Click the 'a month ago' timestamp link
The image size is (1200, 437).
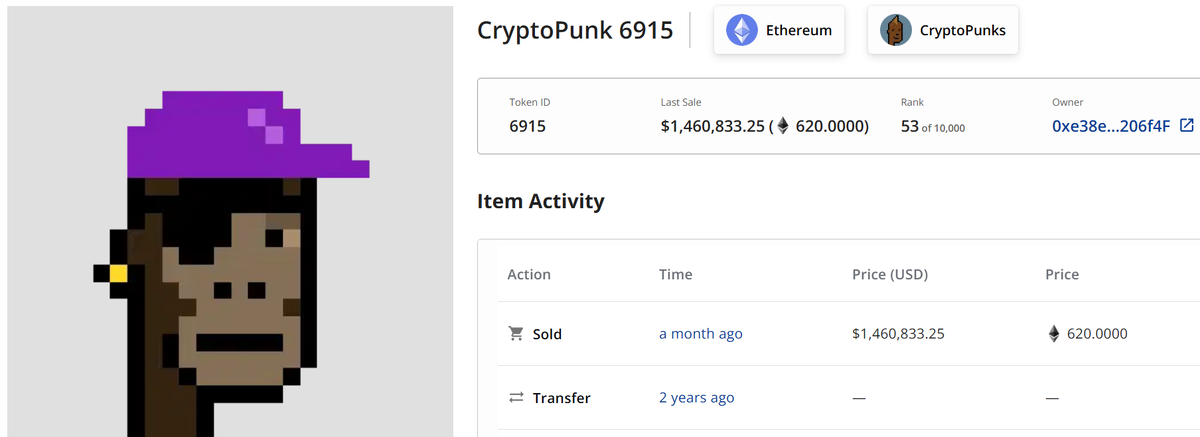click(701, 334)
